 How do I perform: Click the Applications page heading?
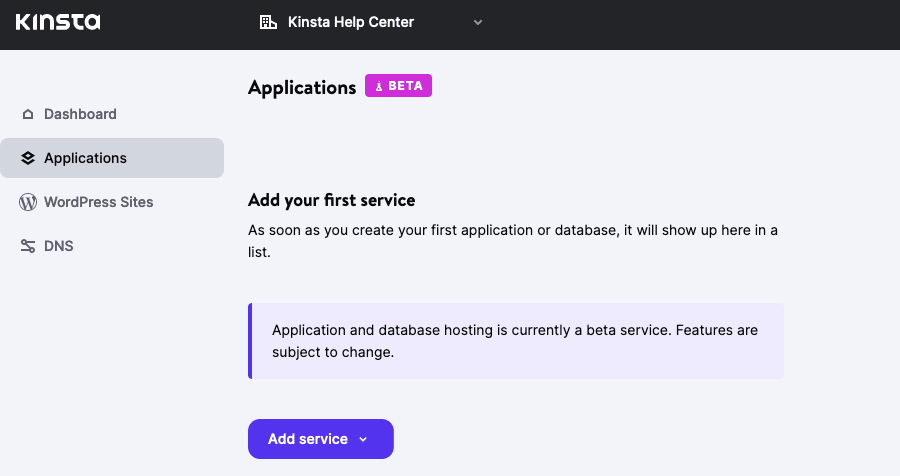[x=302, y=87]
